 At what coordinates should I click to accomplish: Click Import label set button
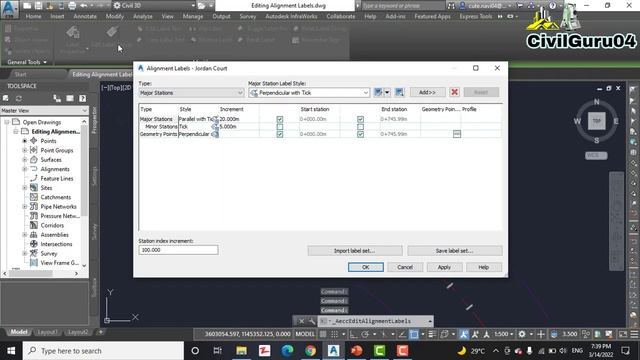tap(355, 251)
